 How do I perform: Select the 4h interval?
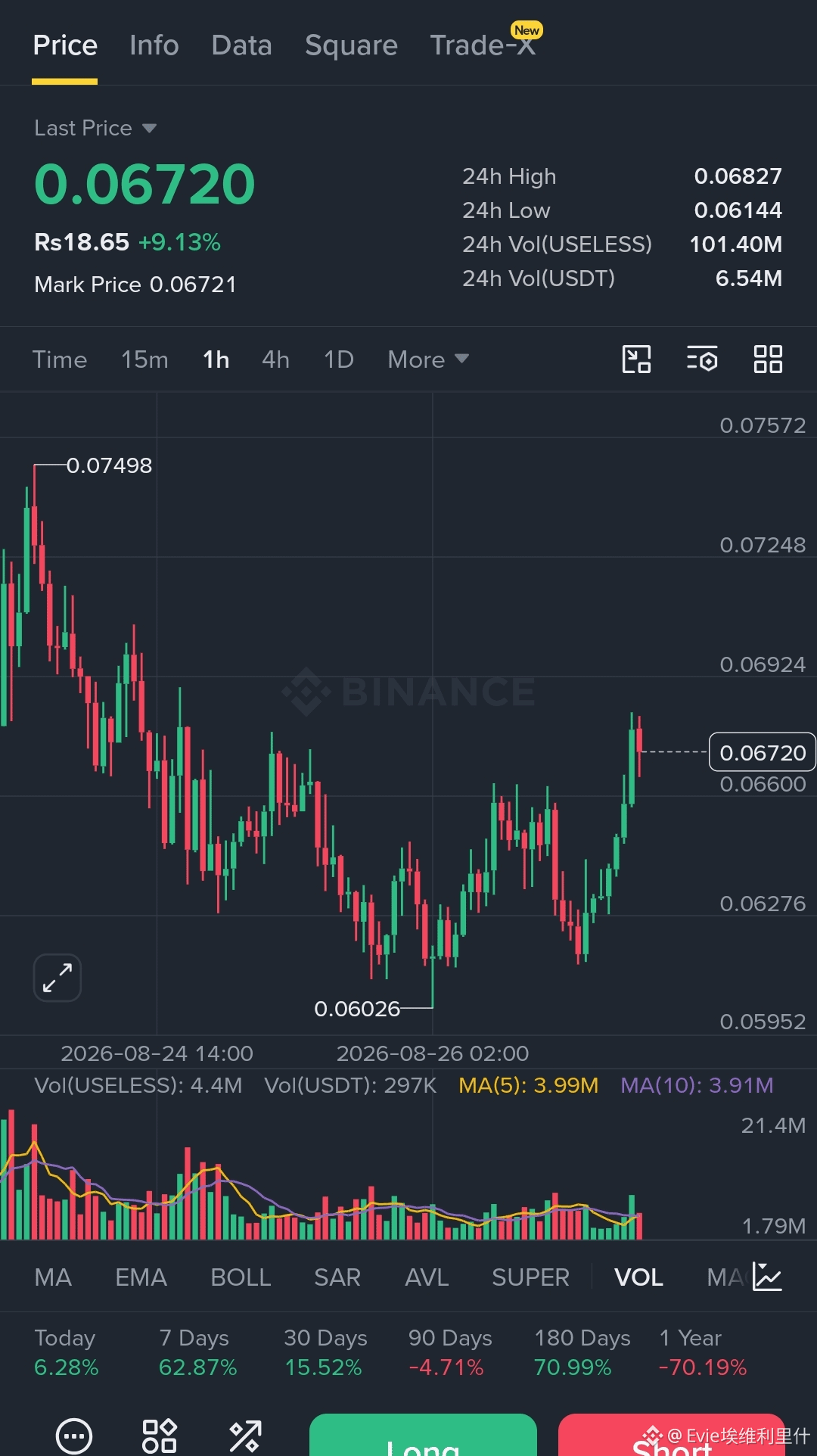pyautogui.click(x=275, y=359)
